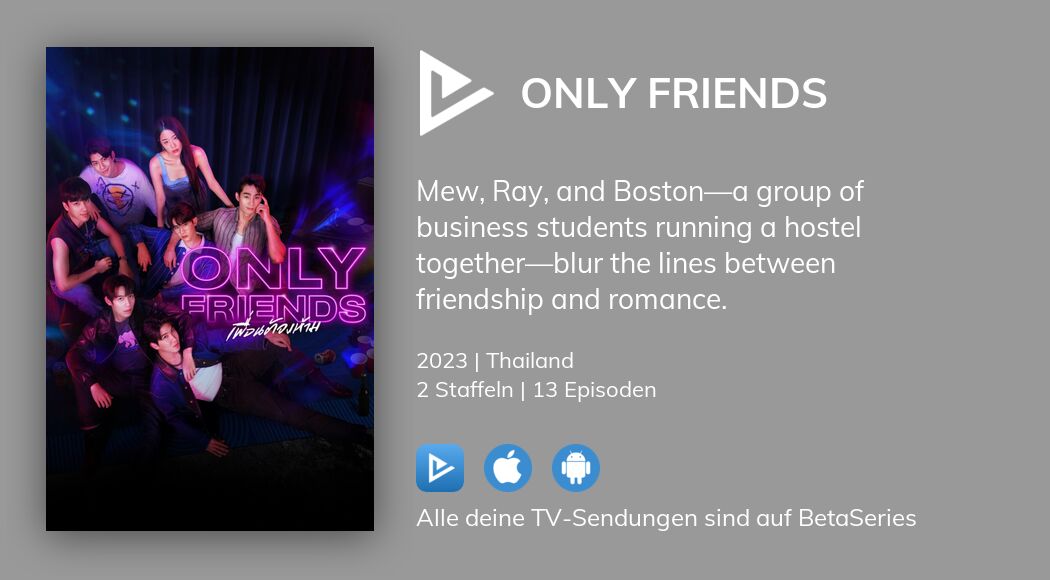Click the white triangle logo on blue square

pos(440,467)
